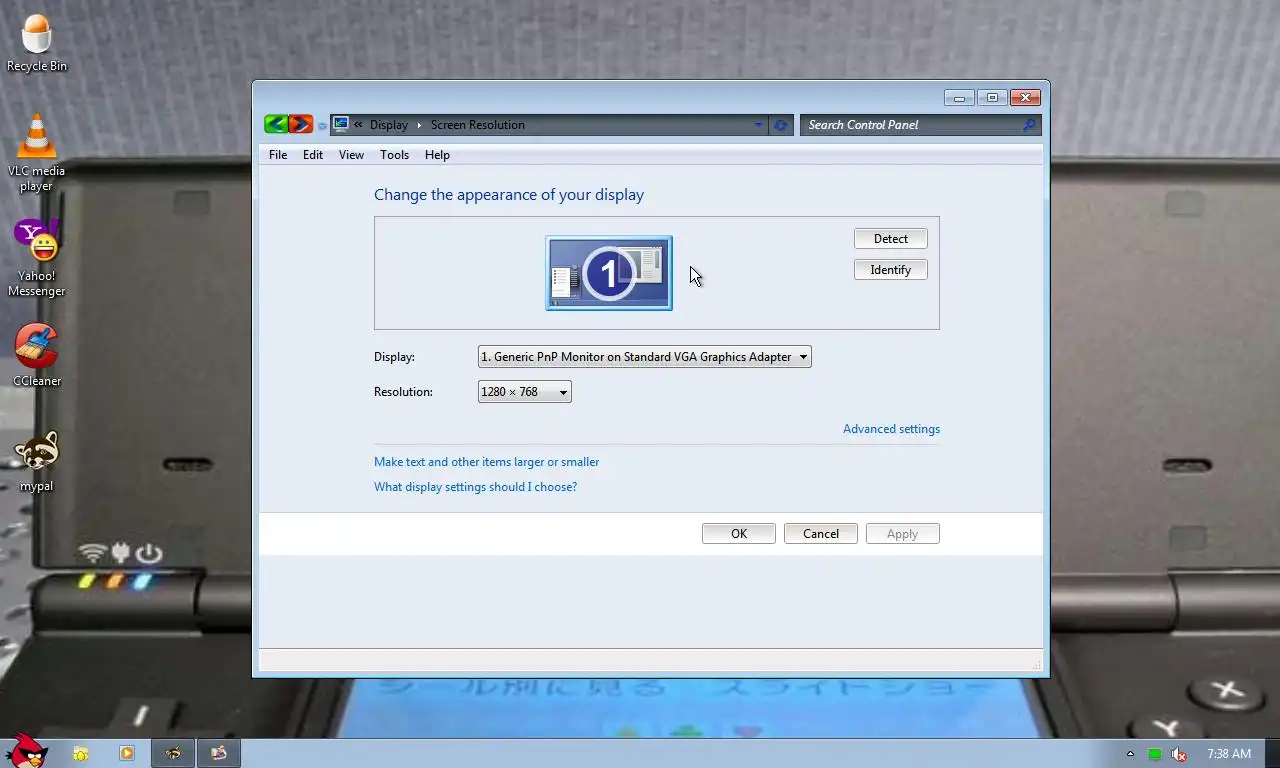1280x768 pixels.
Task: Show hidden tray icons arrow
Action: click(1130, 754)
